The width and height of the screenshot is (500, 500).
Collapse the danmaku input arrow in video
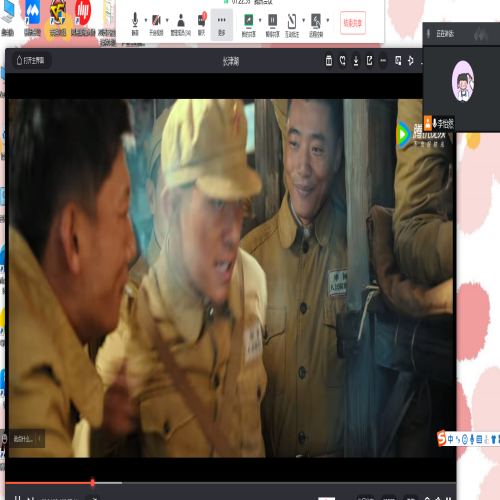39,439
